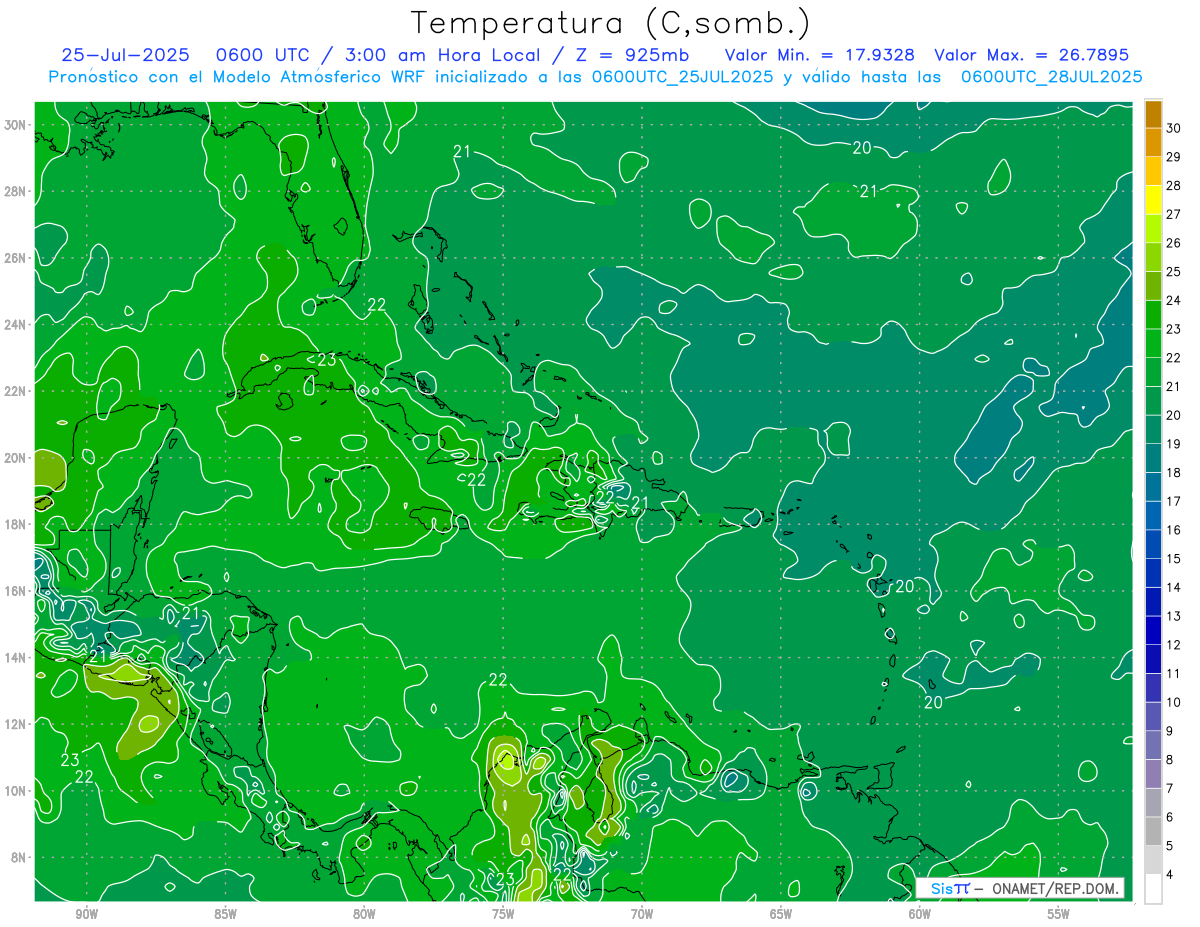
Task: Click the contour label 23 over western Cuba
Action: (327, 359)
